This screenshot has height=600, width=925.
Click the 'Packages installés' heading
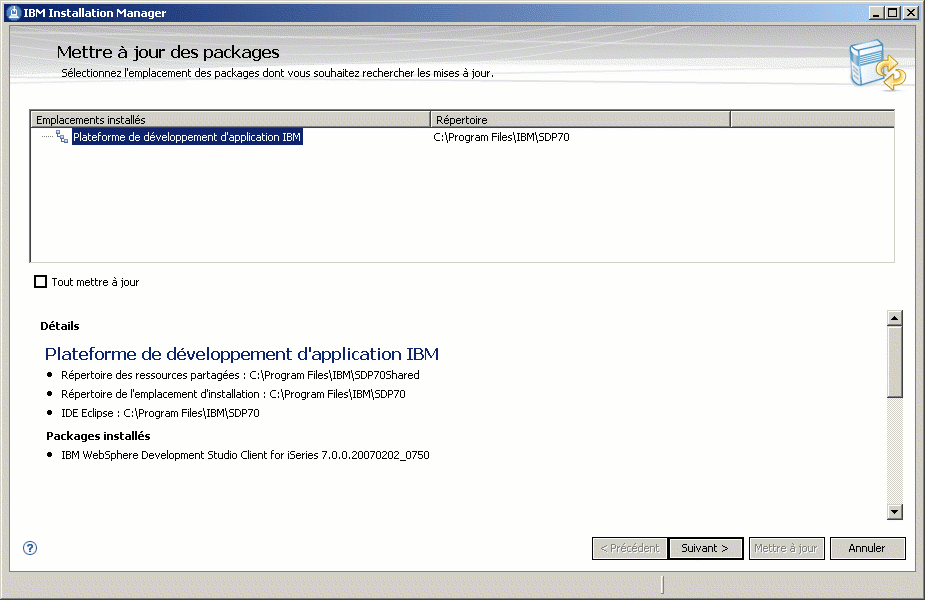98,436
